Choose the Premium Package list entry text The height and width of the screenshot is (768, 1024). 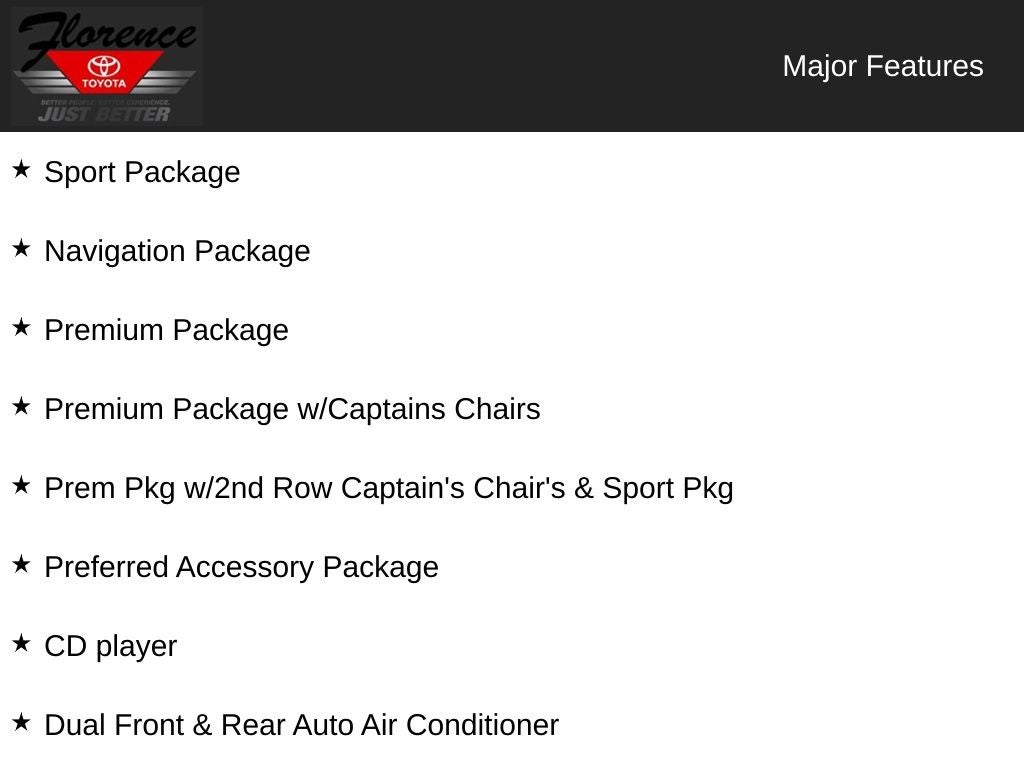click(x=166, y=330)
